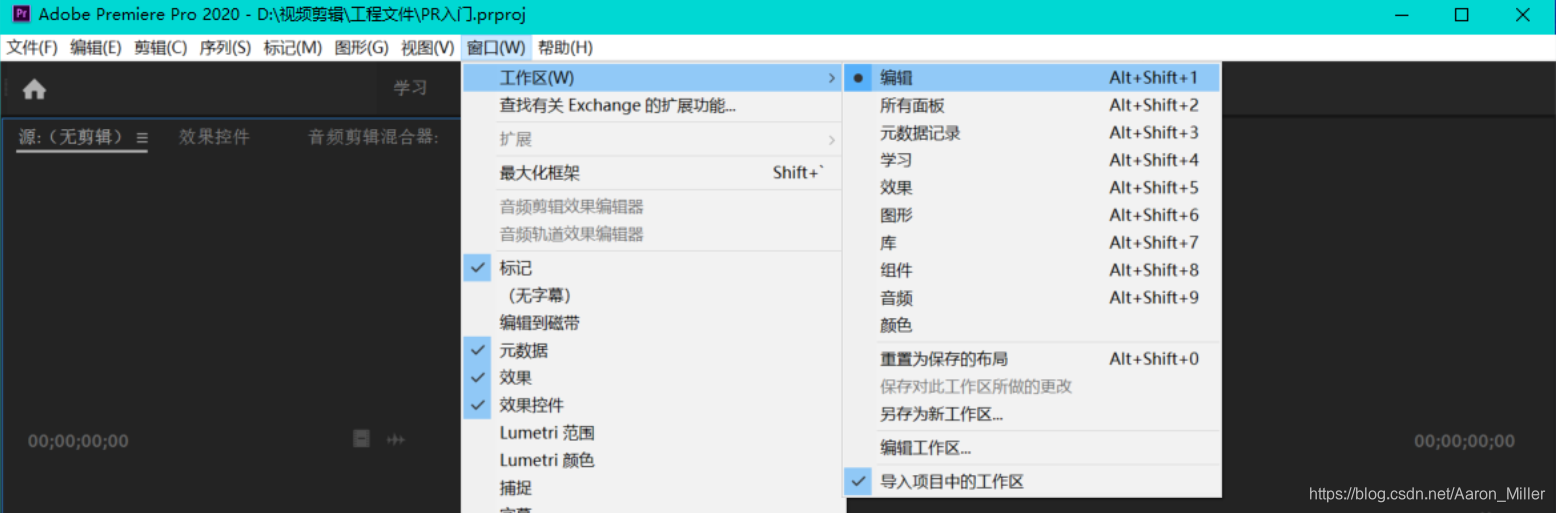
Task: Expand the 工作区(W) submenu
Action: 653,78
